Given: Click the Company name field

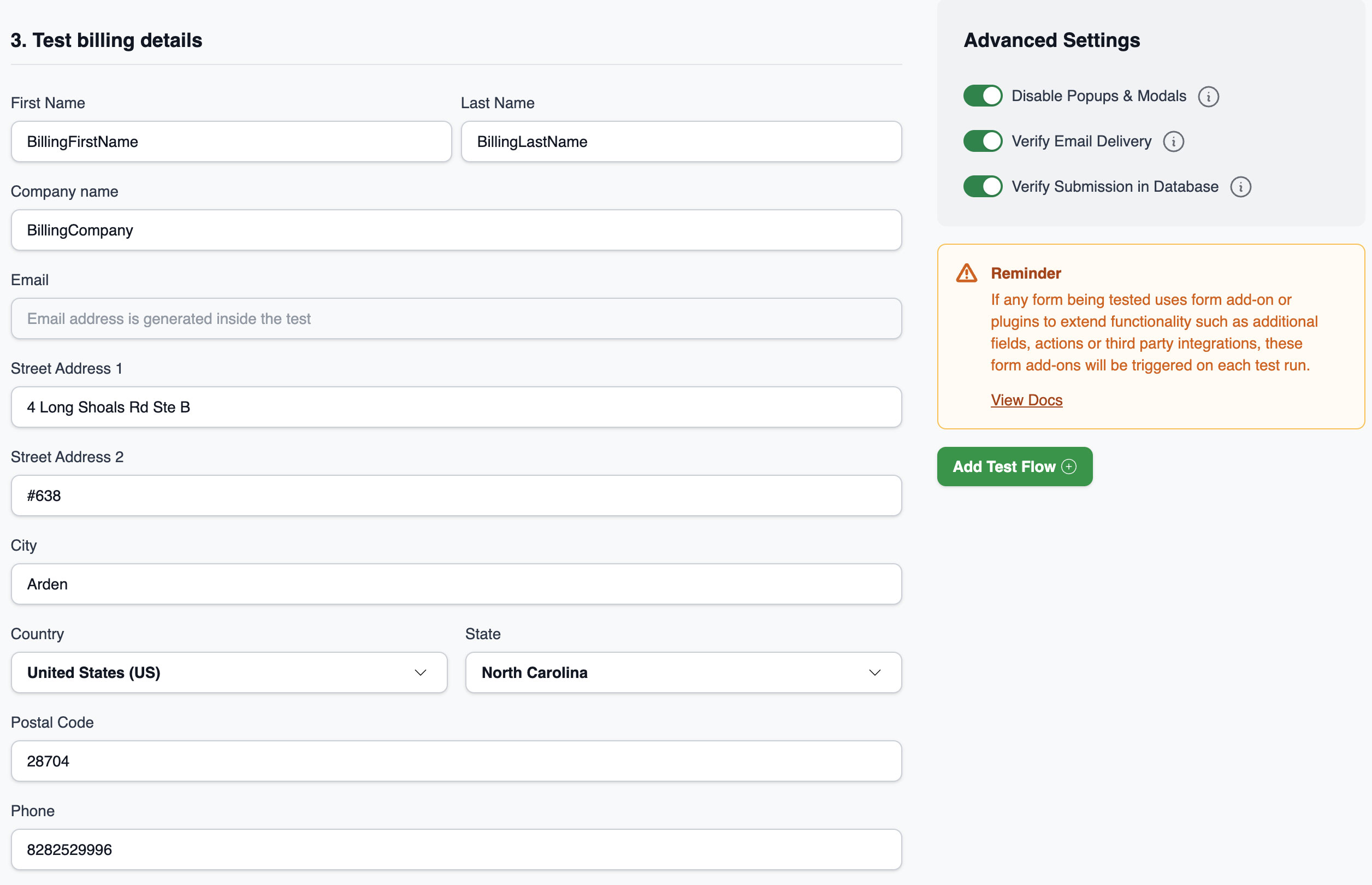Looking at the screenshot, I should point(456,231).
